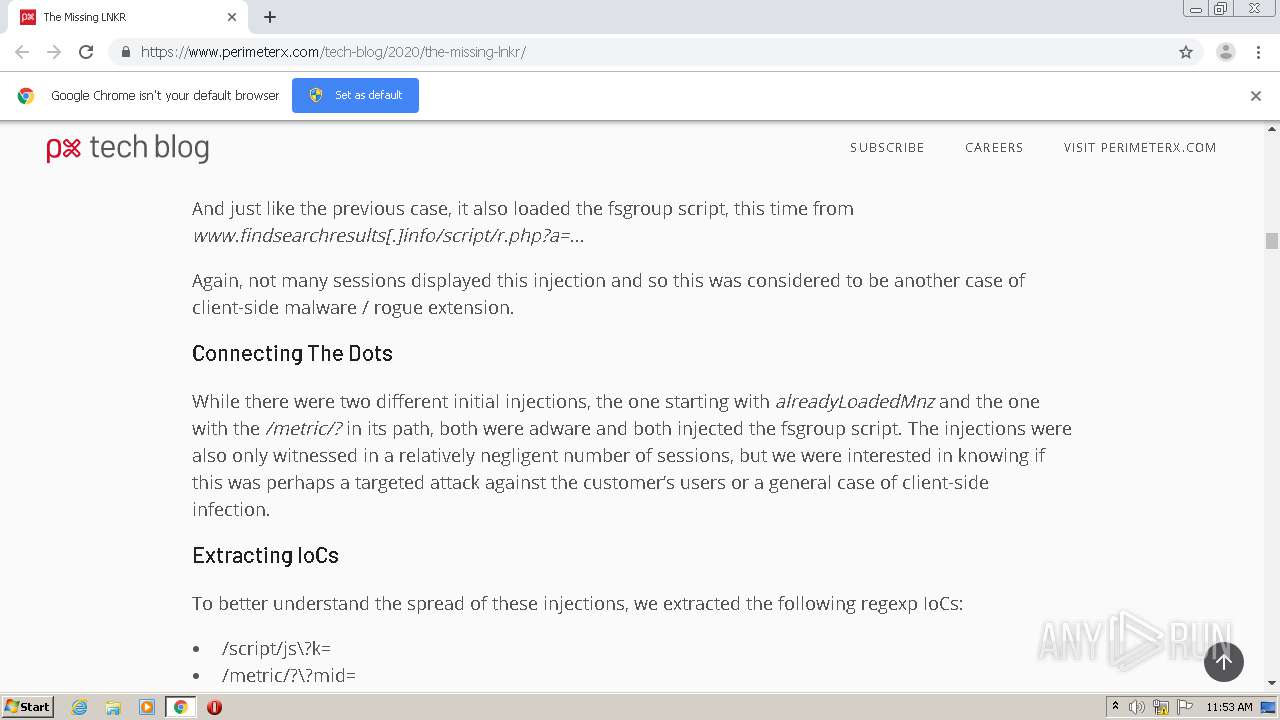The image size is (1280, 720).
Task: Click the browser forward arrow
Action: [x=54, y=52]
